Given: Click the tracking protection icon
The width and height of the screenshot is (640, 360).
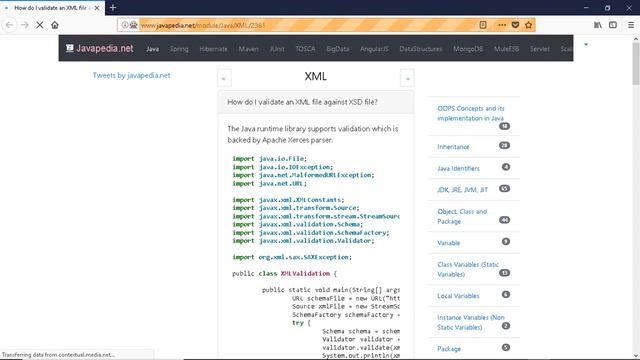Looking at the screenshot, I should pyautogui.click(x=133, y=25).
